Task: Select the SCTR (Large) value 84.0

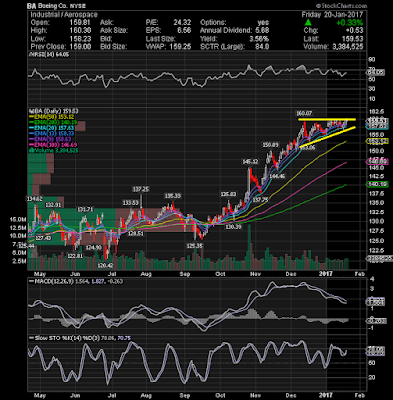Action: 262,46
